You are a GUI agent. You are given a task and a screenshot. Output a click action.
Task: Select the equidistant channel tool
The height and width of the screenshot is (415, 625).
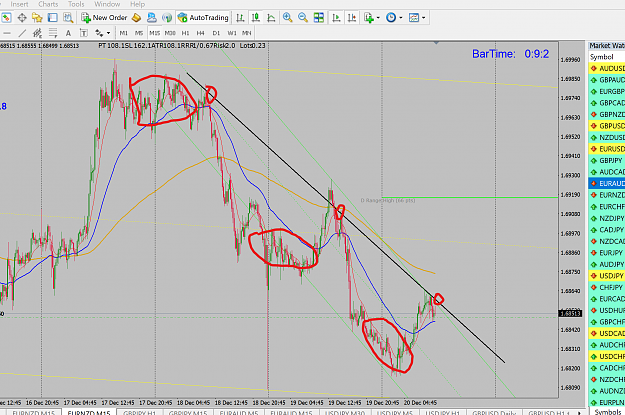click(x=37, y=33)
